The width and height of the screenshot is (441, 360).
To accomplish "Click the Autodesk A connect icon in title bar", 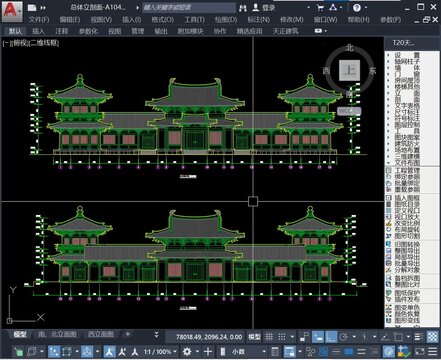I will coord(333,7).
